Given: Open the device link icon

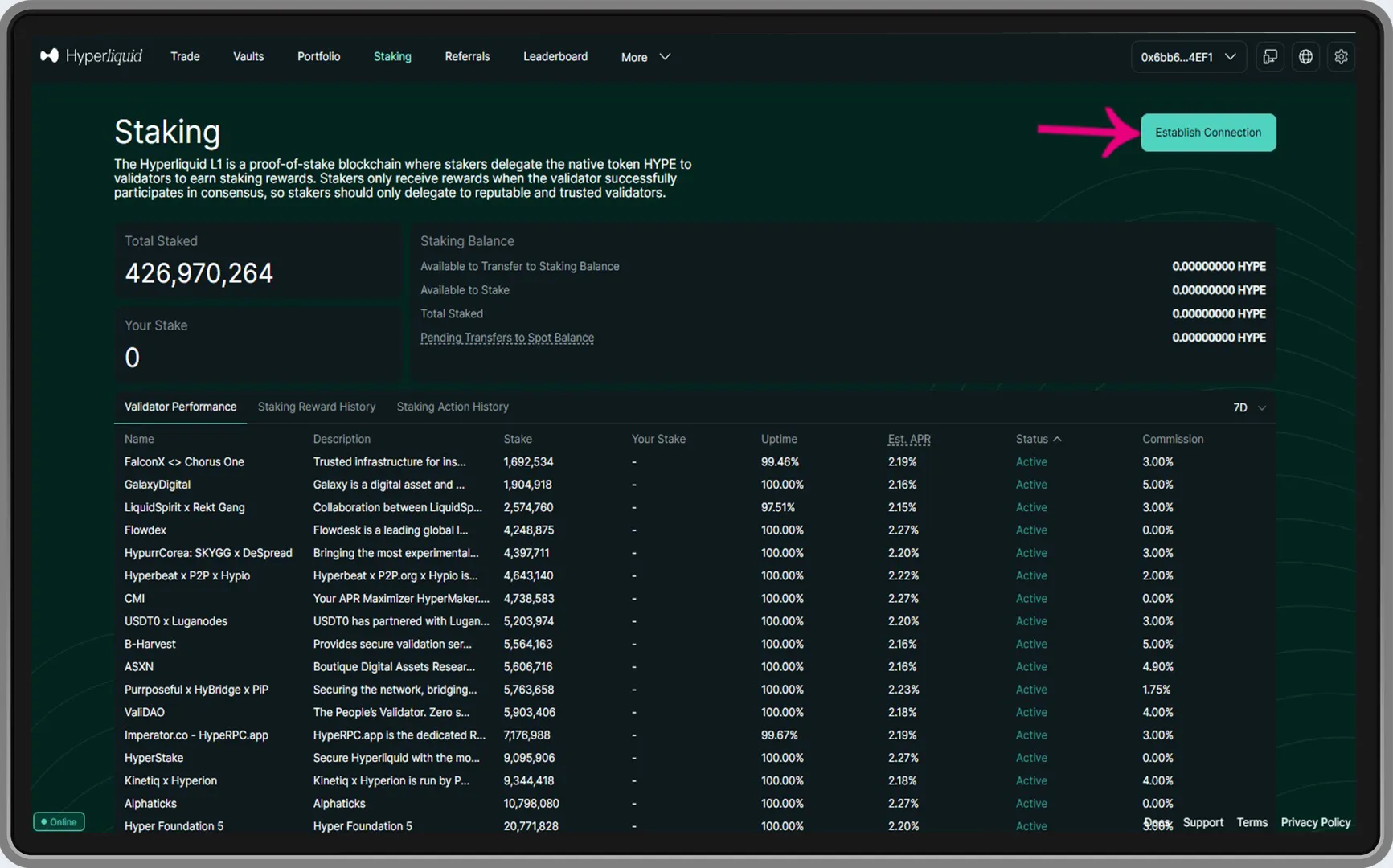Looking at the screenshot, I should tap(1270, 57).
